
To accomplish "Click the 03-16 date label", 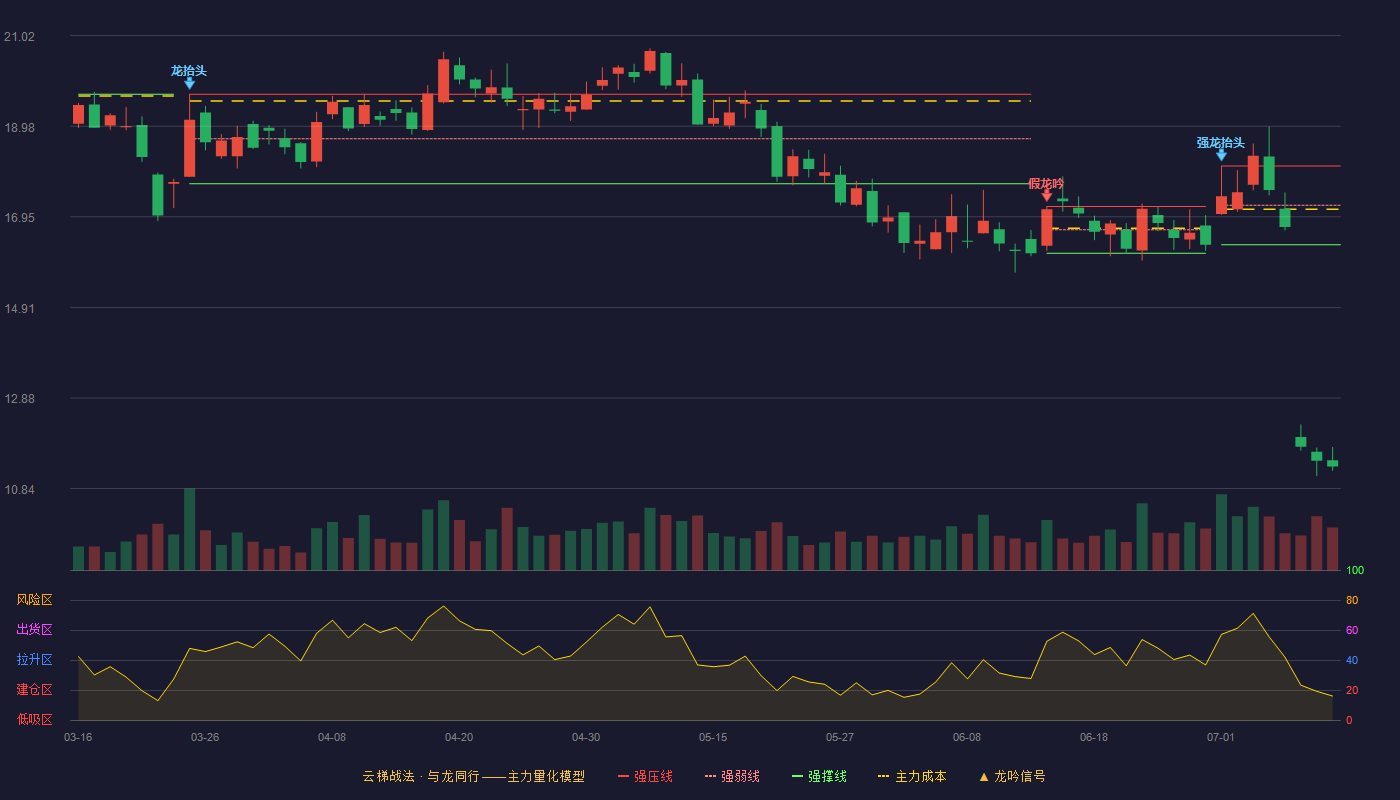I will (78, 737).
